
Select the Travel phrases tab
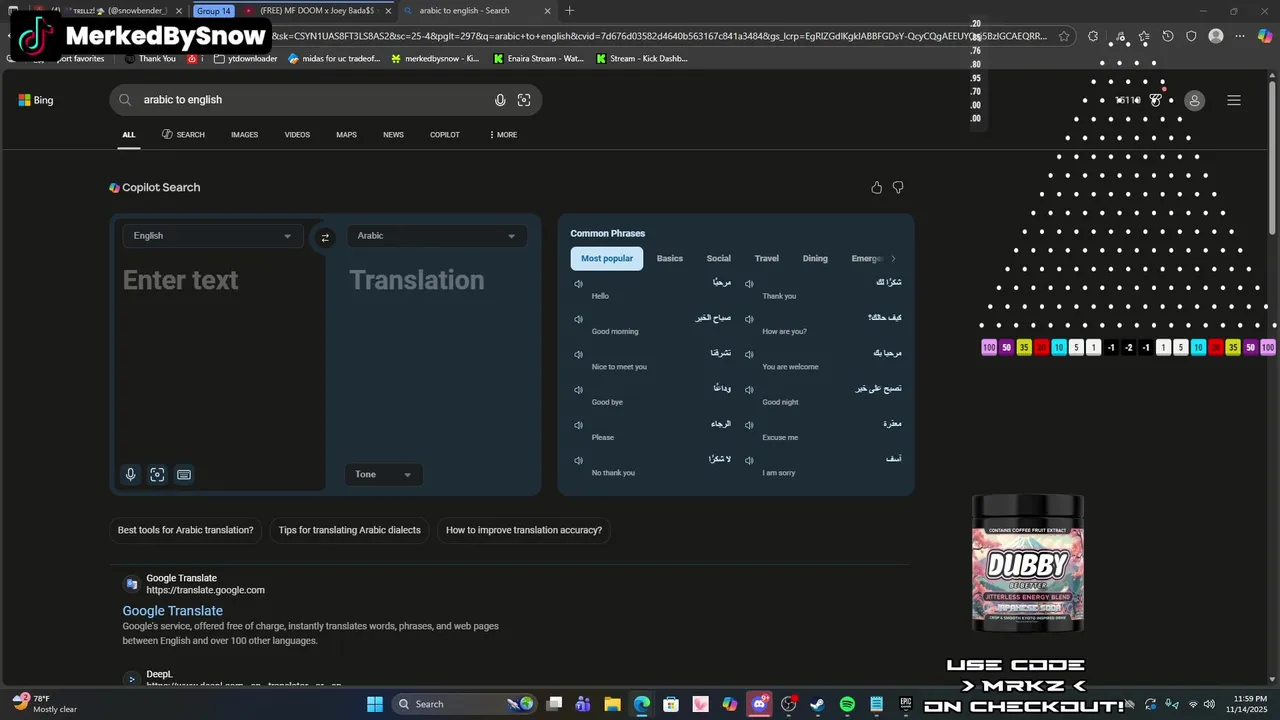pyautogui.click(x=767, y=258)
